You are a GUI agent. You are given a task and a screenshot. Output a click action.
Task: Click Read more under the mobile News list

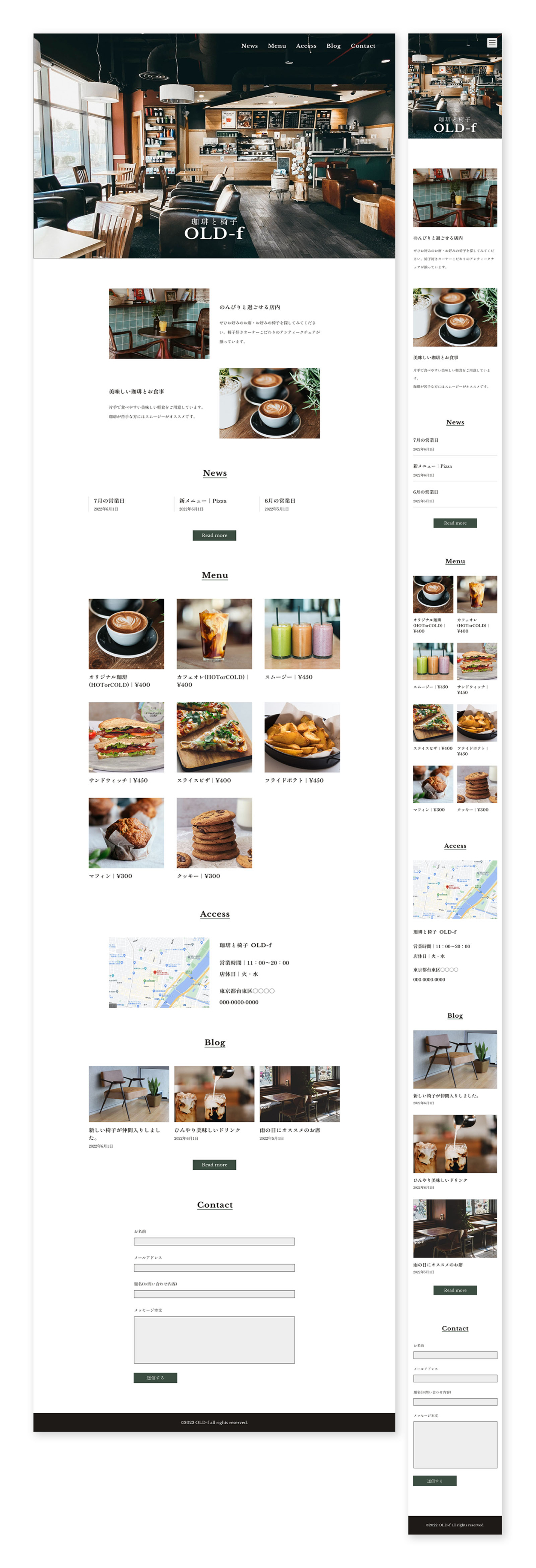click(455, 523)
